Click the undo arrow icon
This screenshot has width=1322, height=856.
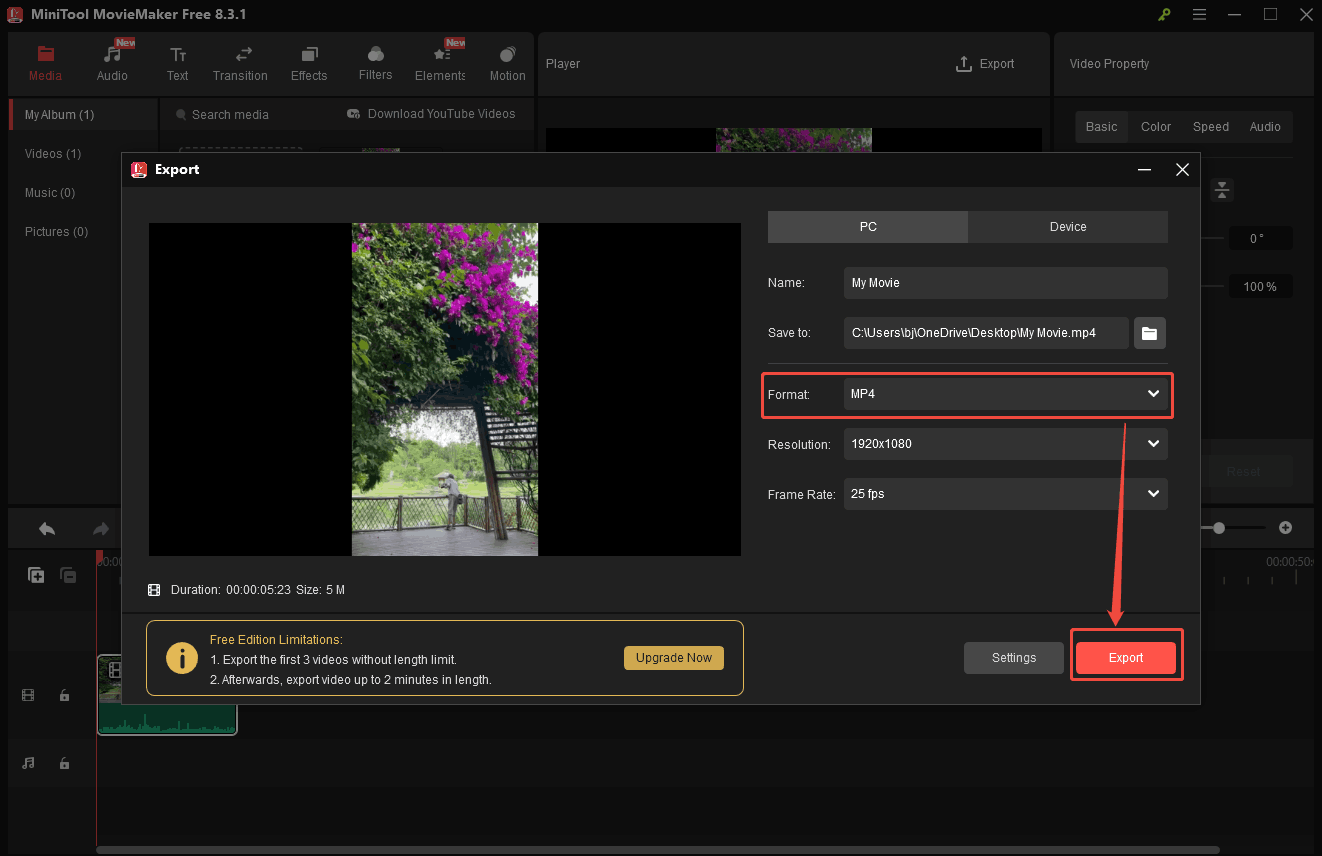coord(47,529)
